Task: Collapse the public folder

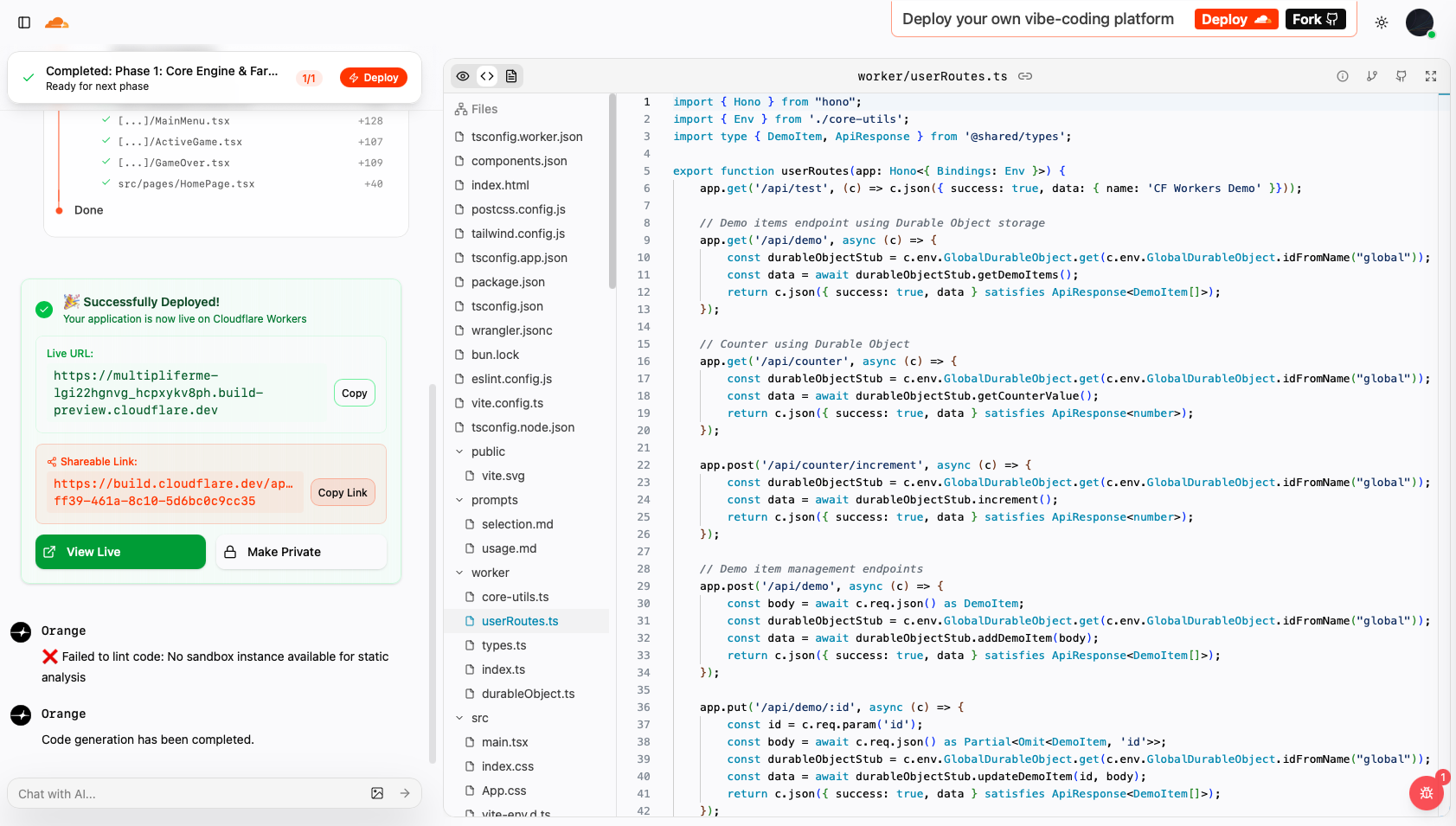Action: coord(487,451)
